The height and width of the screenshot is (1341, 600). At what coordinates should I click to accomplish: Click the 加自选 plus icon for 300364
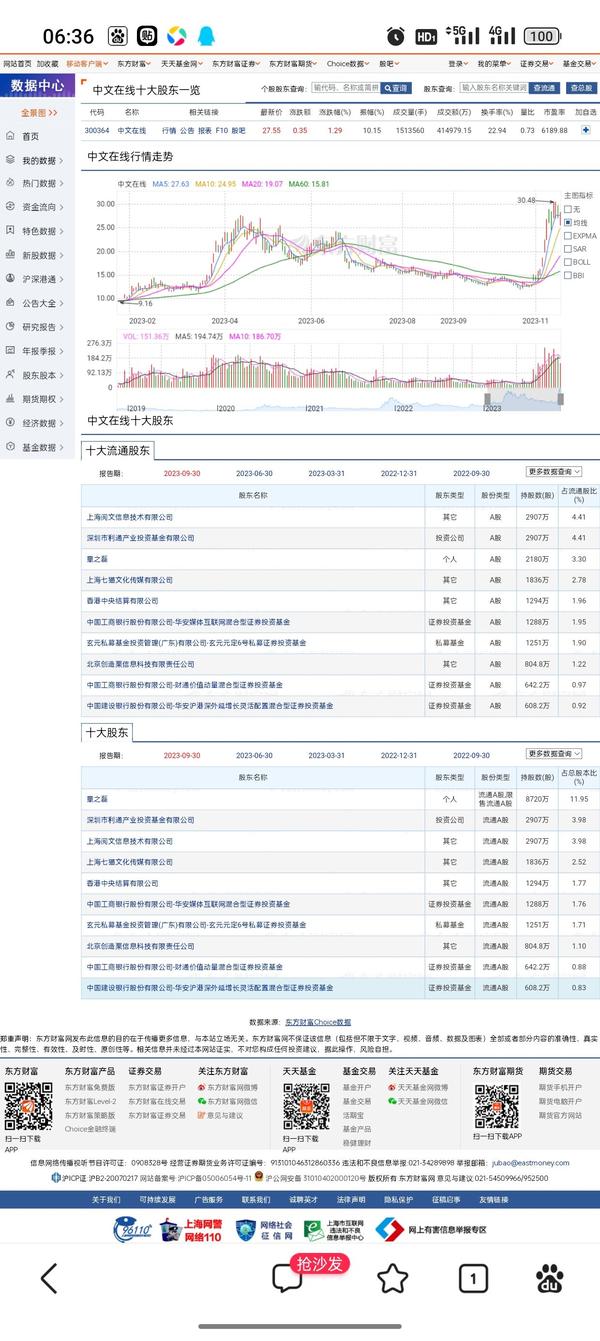586,130
